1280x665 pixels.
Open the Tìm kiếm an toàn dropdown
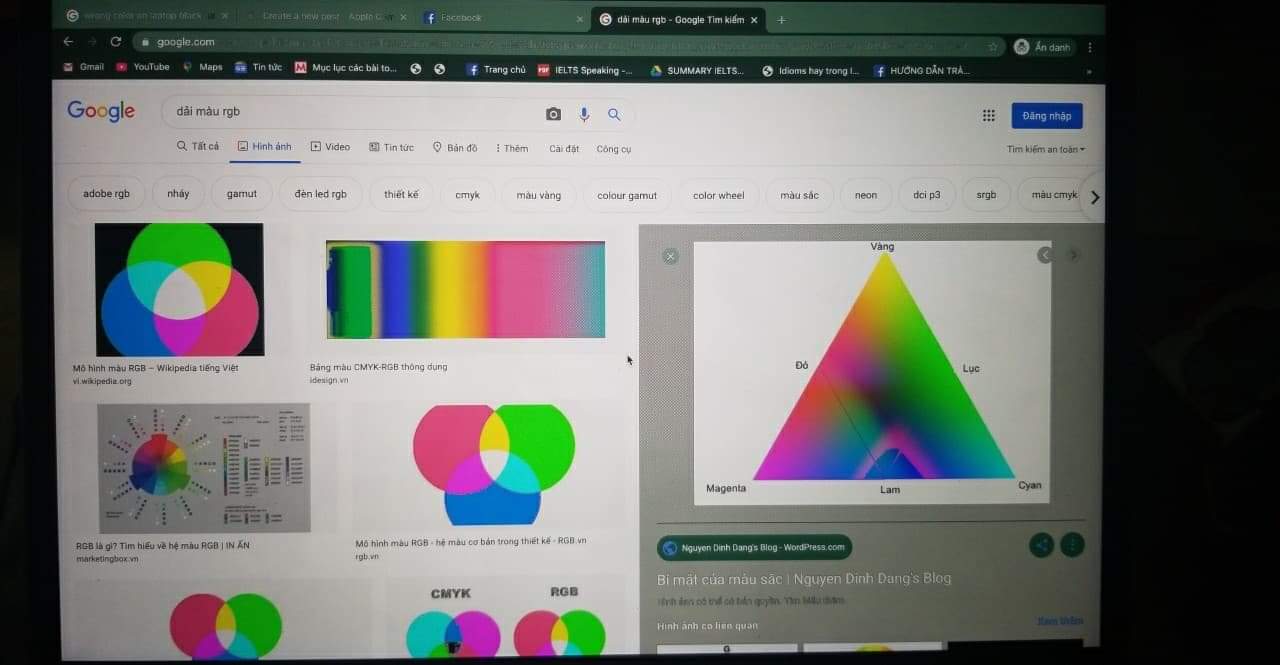tap(1045, 148)
